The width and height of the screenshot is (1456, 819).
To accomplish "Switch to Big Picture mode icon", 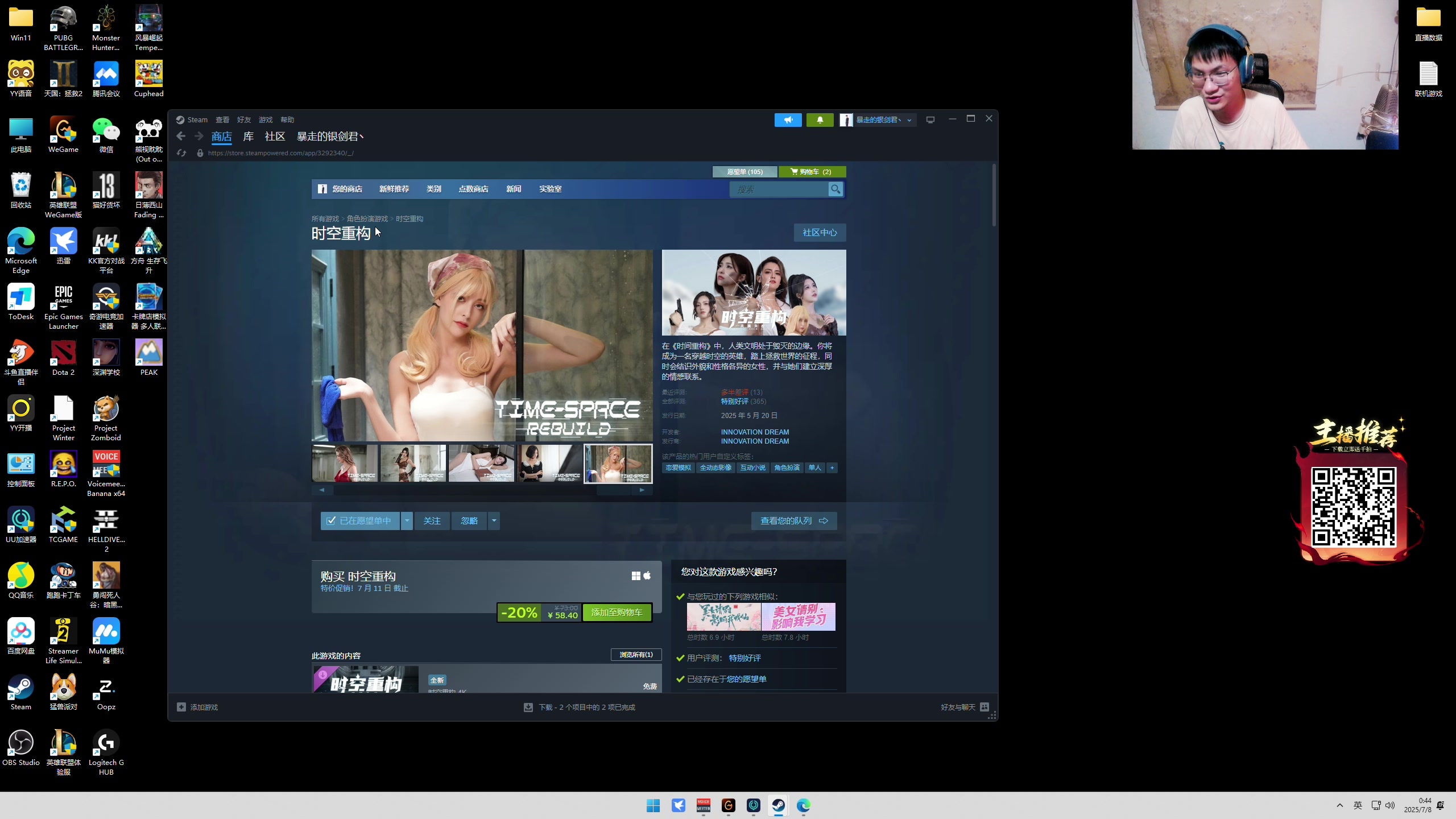I will (x=930, y=120).
